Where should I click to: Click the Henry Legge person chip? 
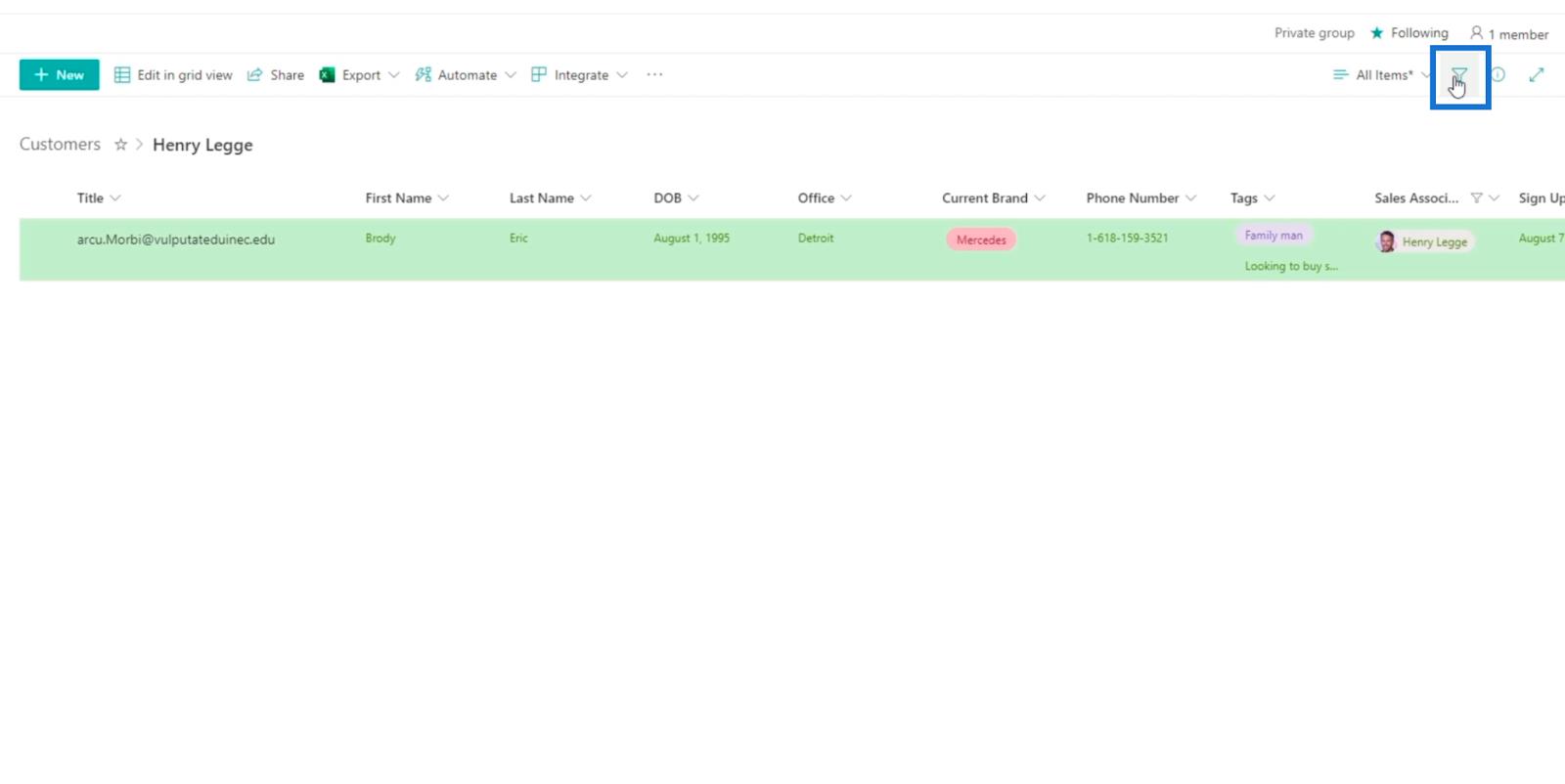(x=1426, y=241)
